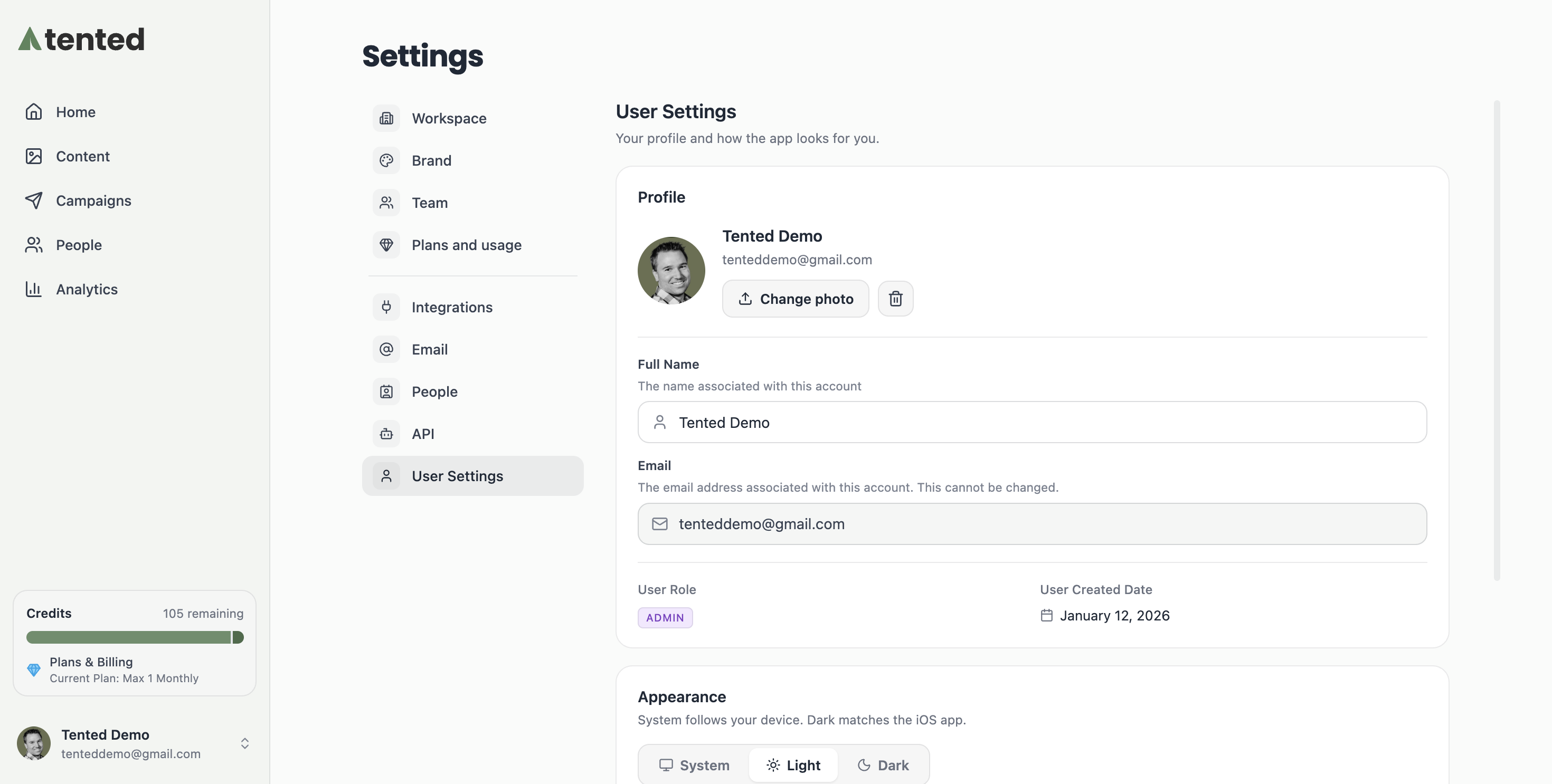Select Dark appearance mode
1552x784 pixels.
[x=883, y=766]
